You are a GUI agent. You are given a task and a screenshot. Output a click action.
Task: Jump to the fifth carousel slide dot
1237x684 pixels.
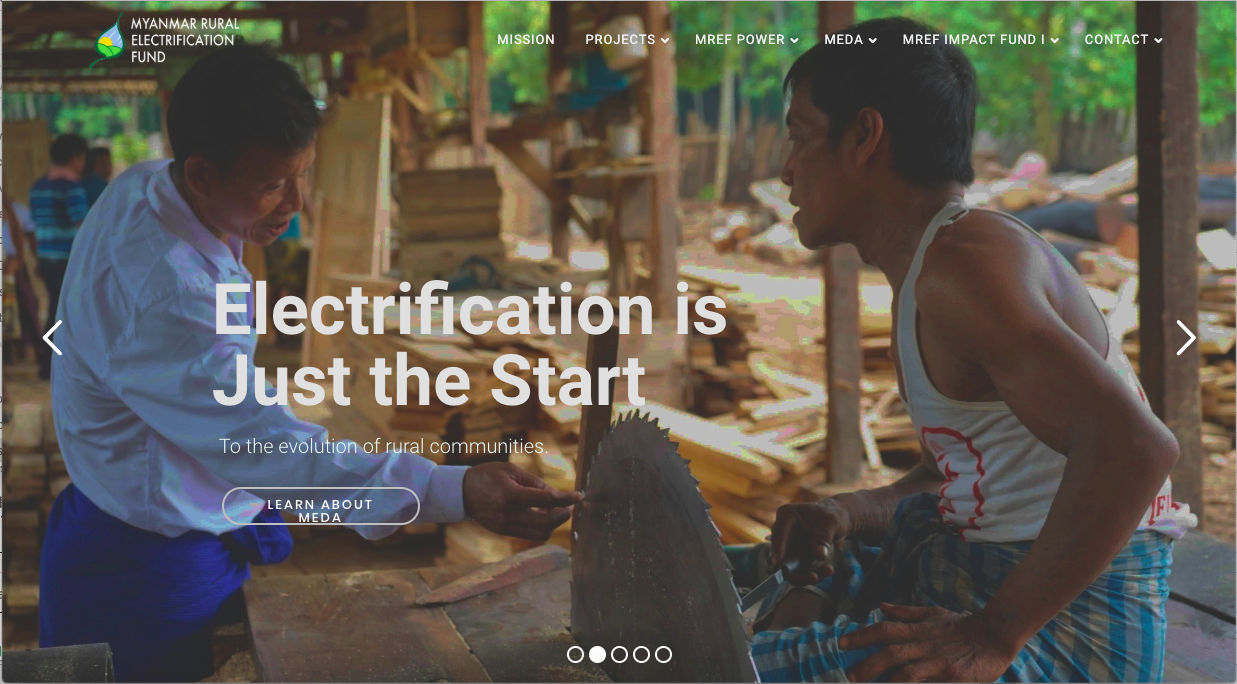[663, 654]
